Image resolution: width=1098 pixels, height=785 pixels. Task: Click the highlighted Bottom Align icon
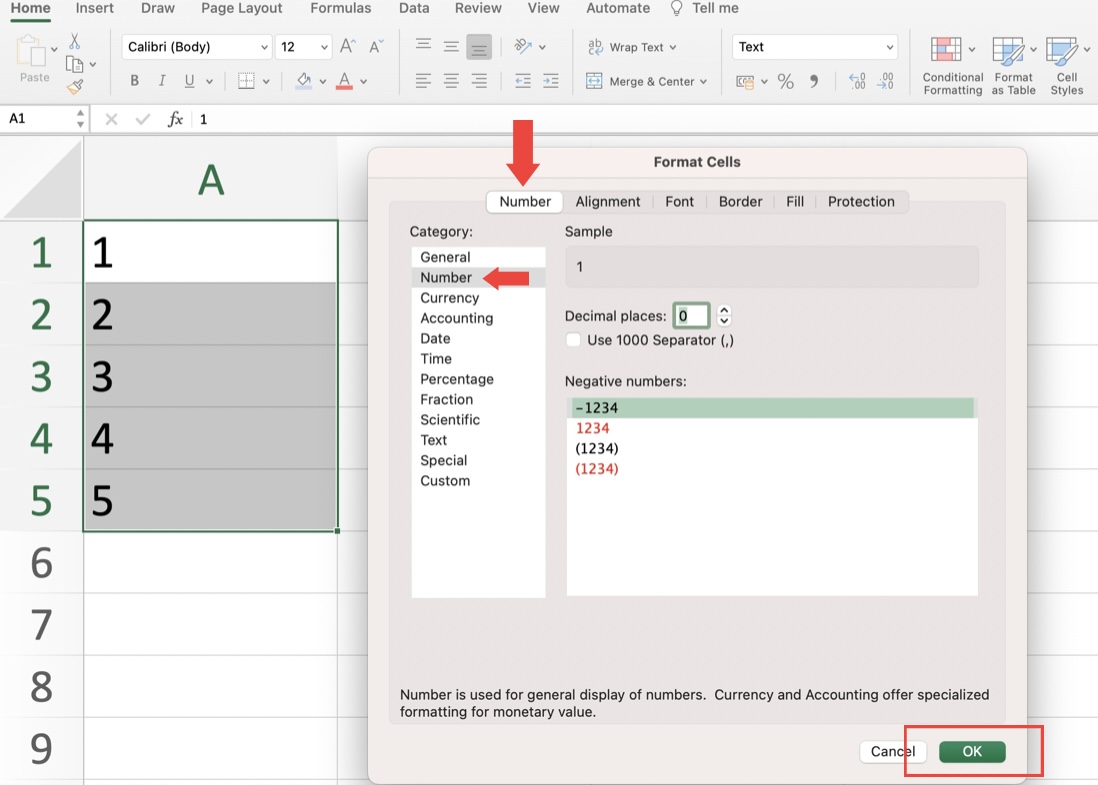point(479,47)
